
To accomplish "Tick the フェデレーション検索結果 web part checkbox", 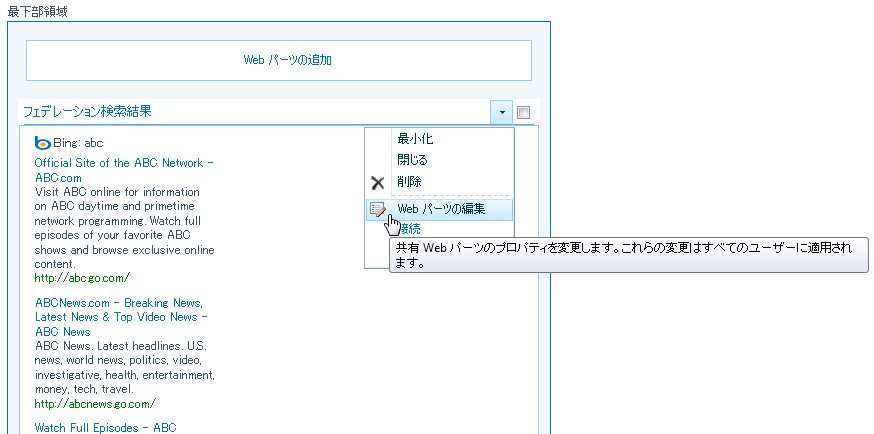I will point(523,113).
